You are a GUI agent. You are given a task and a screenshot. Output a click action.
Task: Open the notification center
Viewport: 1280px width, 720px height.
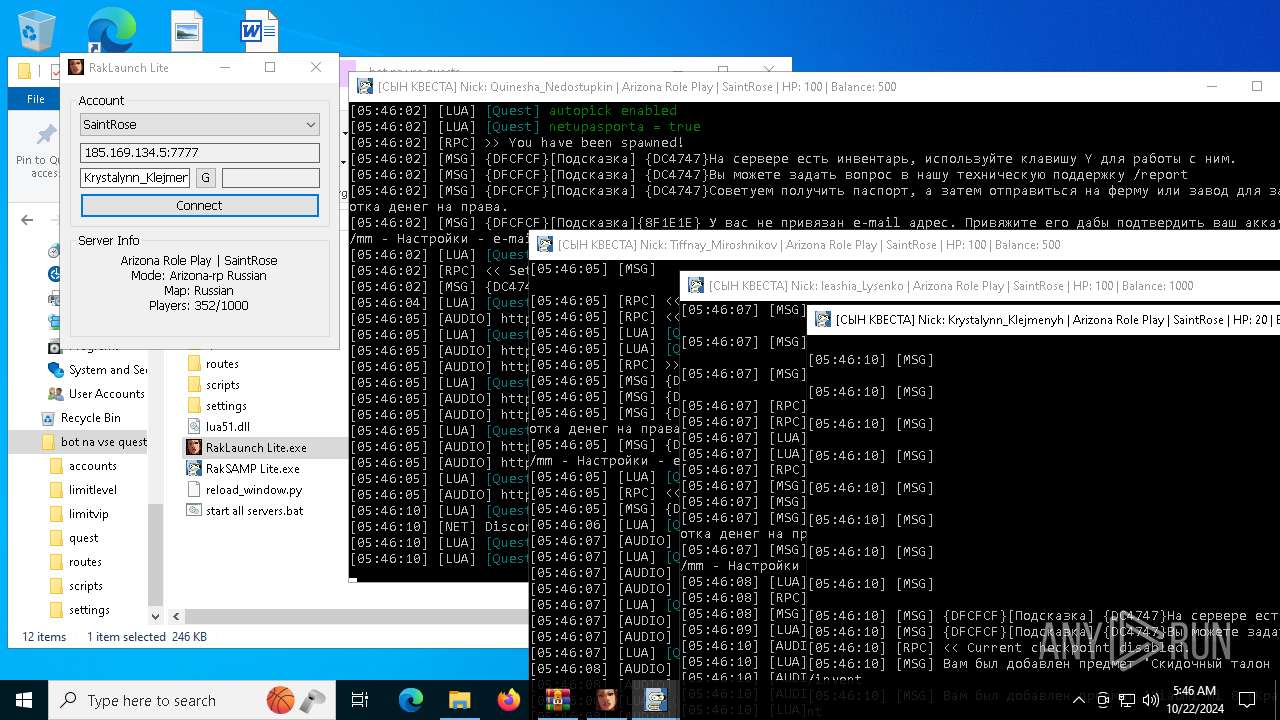coord(1247,700)
